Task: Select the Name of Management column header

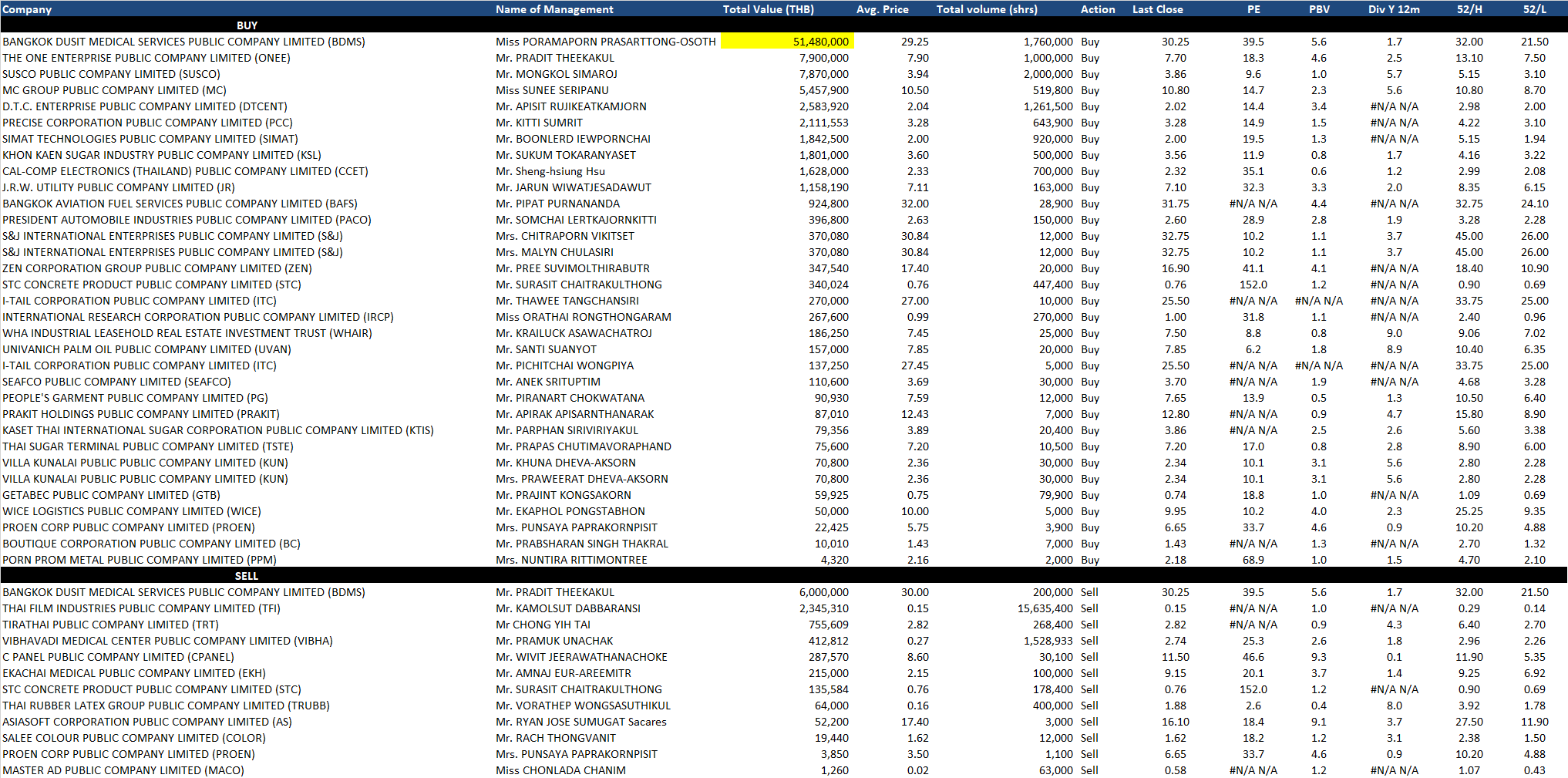Action: click(554, 9)
